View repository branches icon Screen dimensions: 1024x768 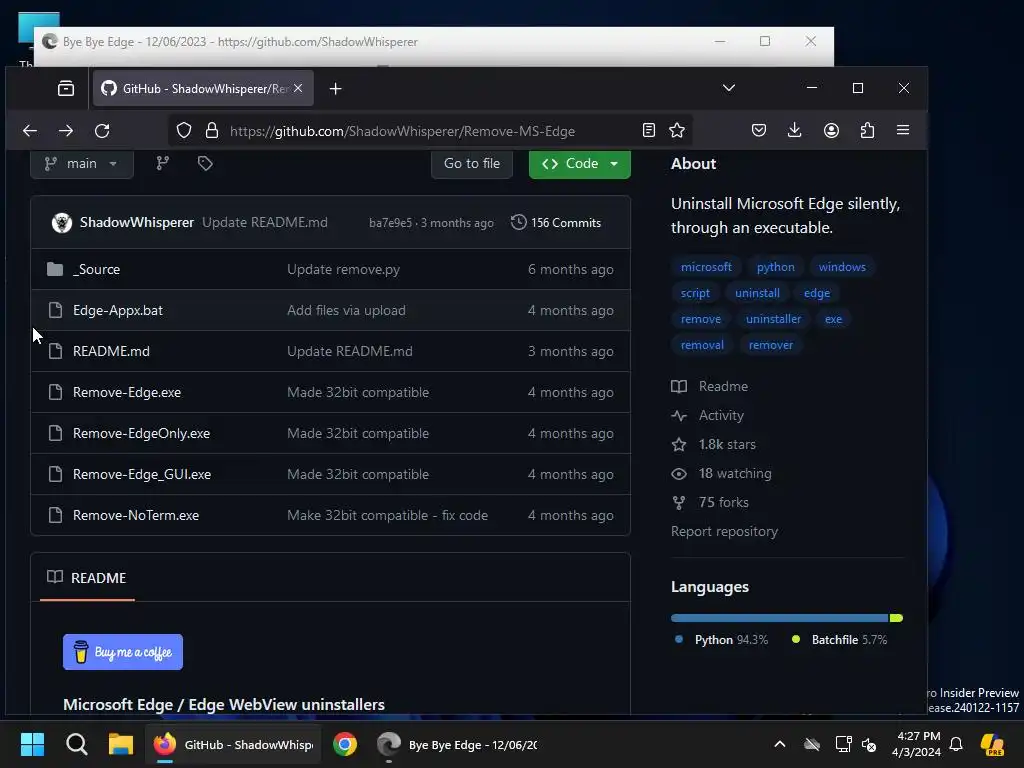[x=163, y=163]
